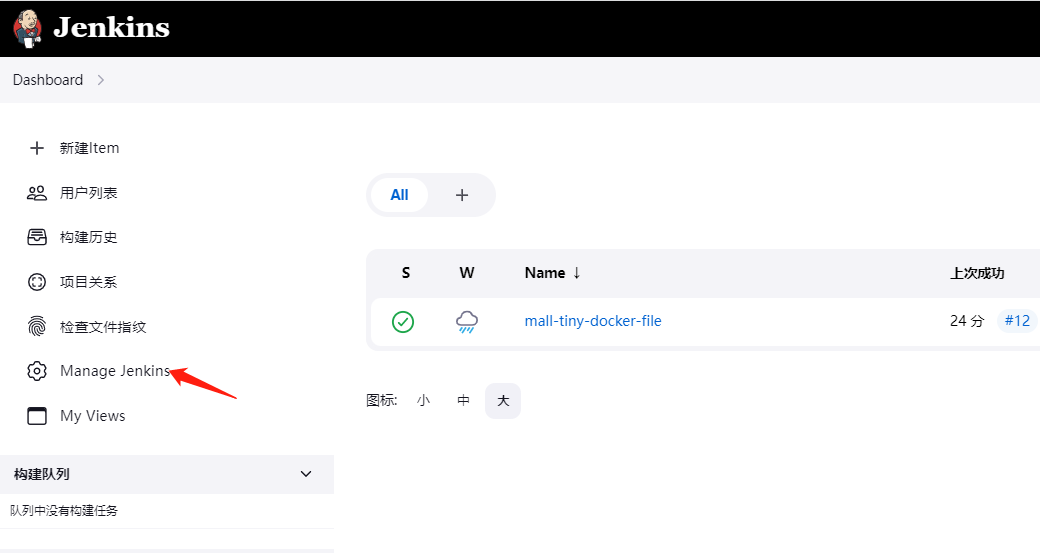The image size is (1040, 553).
Task: Click the green success status icon
Action: 403,322
